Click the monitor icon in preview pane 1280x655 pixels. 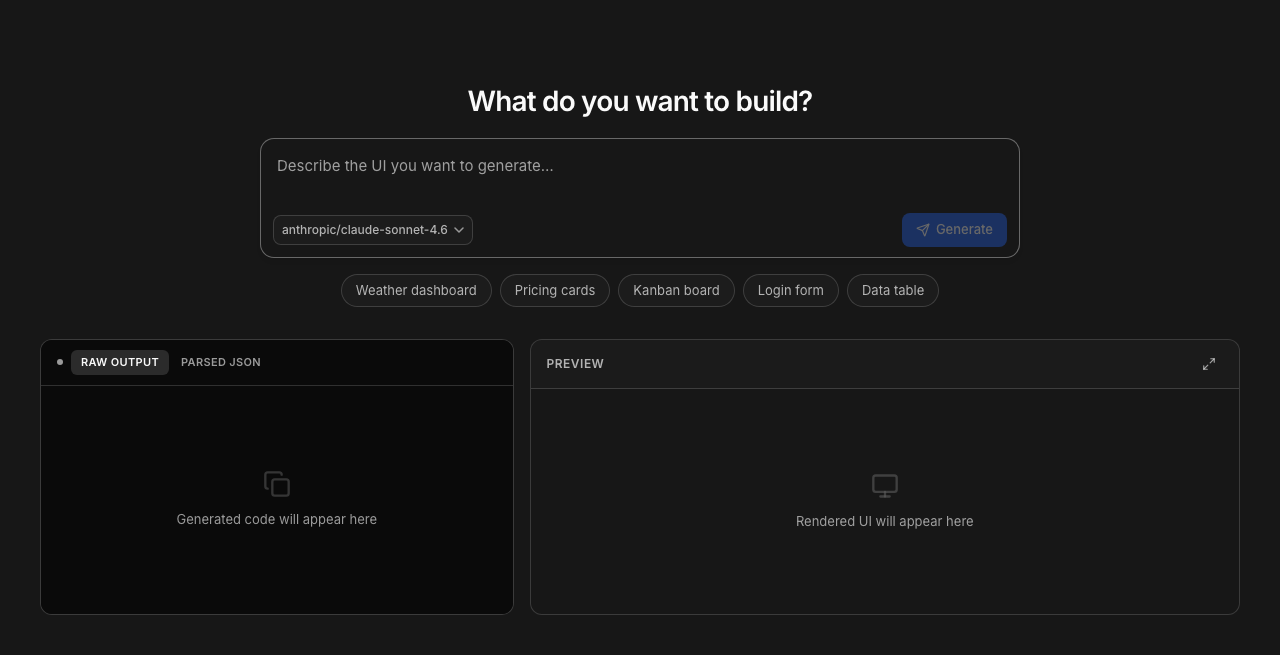coord(885,486)
